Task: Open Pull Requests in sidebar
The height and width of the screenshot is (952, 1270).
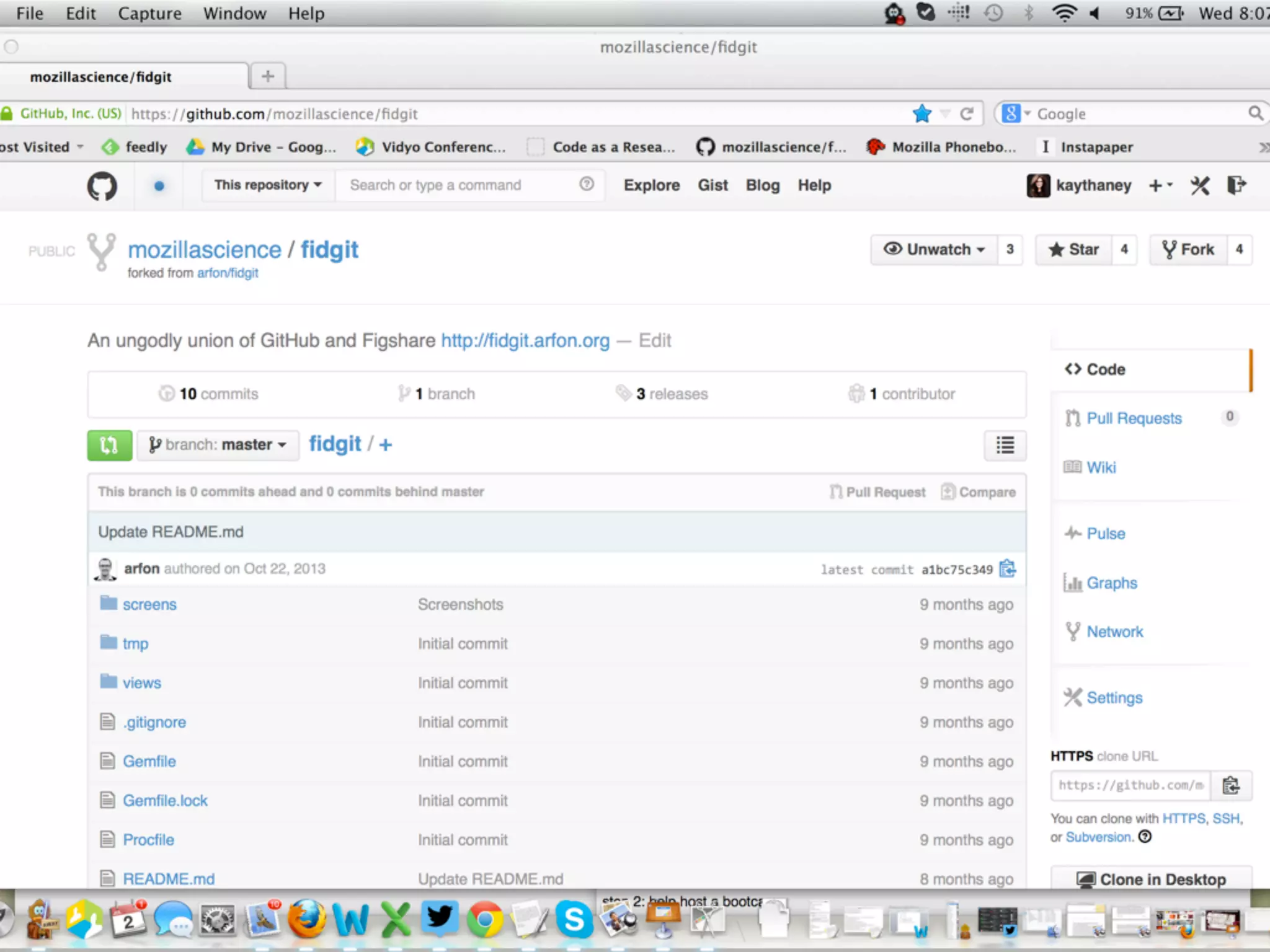Action: coord(1134,418)
